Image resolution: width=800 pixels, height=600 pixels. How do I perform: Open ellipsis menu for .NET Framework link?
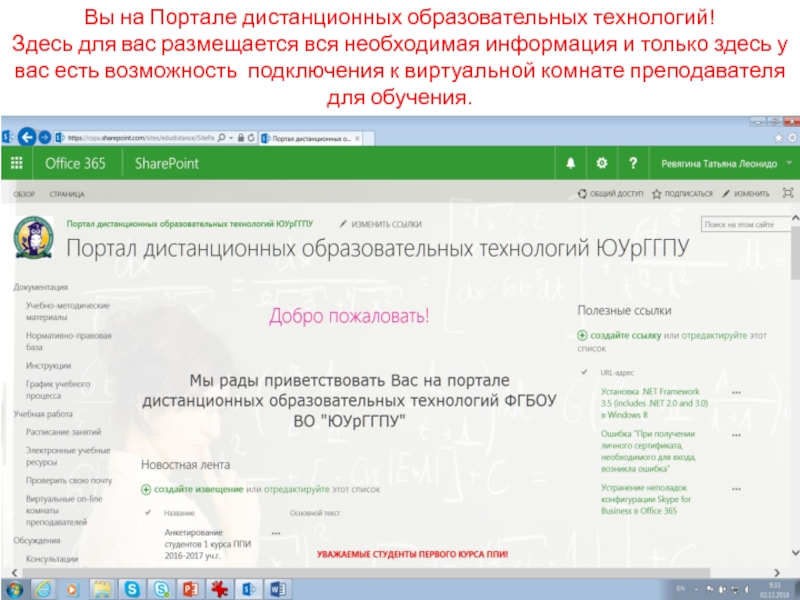click(x=737, y=392)
